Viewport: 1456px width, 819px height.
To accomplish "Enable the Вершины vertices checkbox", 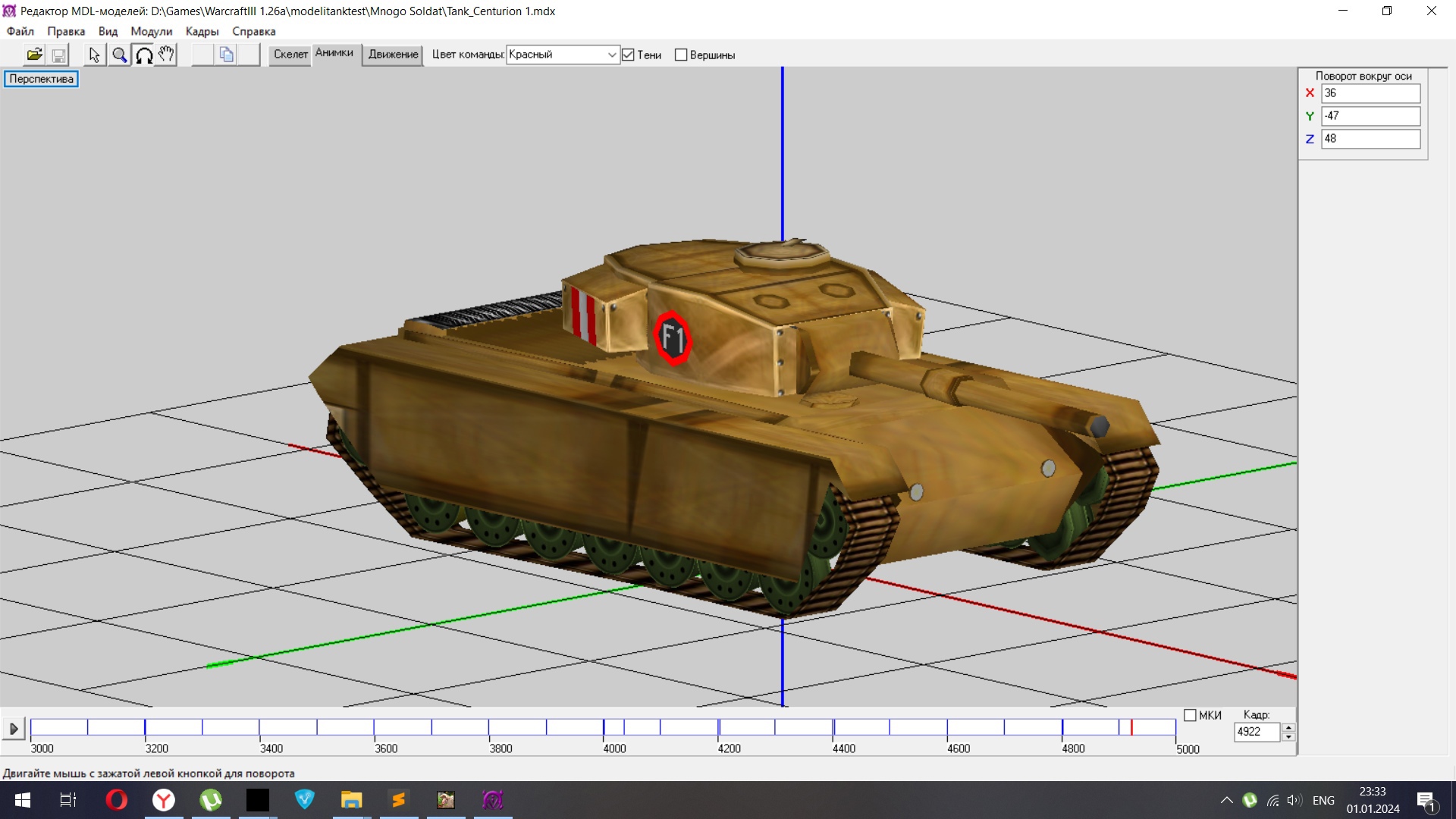I will click(x=681, y=55).
